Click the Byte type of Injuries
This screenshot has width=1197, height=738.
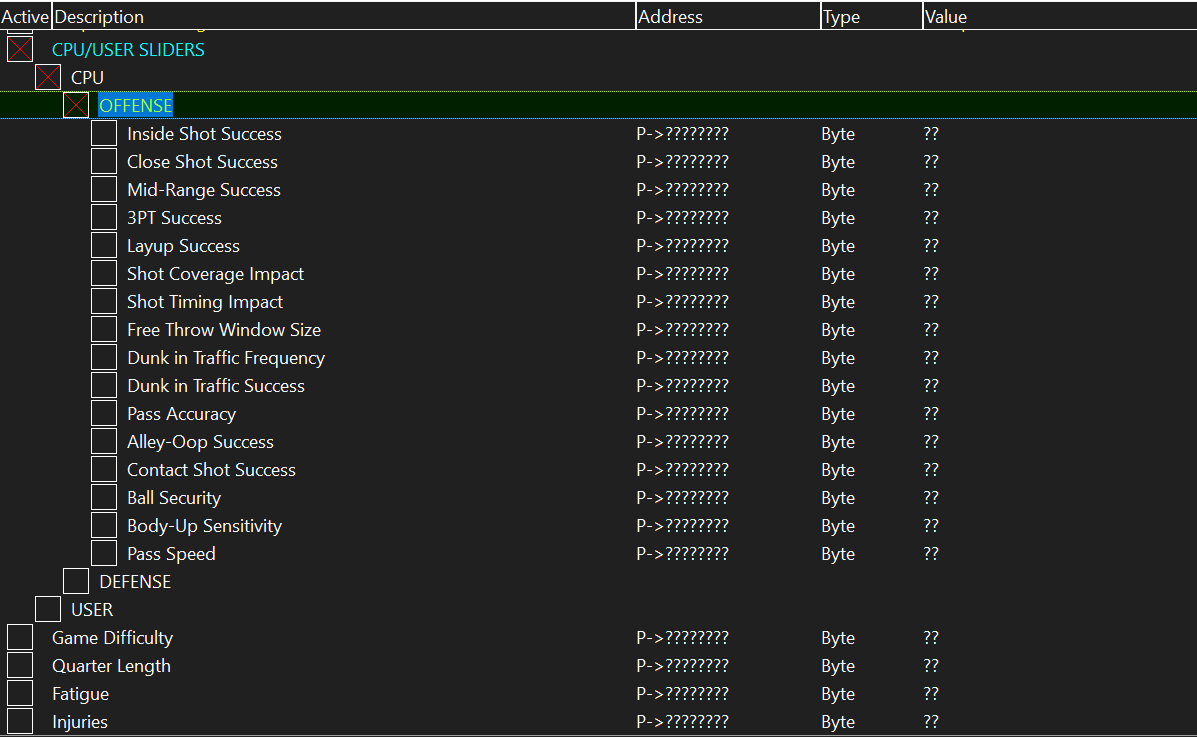coord(838,722)
